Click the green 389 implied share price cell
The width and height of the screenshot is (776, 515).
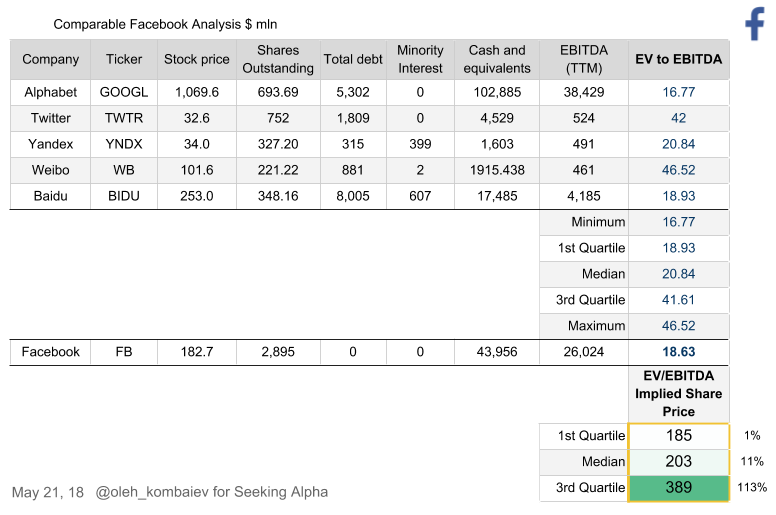pos(679,488)
